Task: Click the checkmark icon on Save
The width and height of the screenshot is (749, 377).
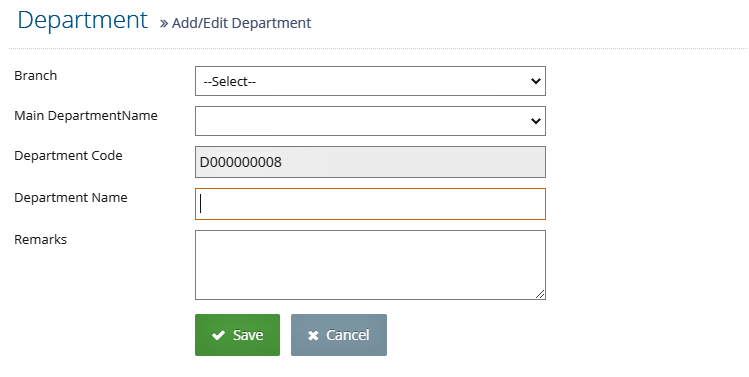Action: click(x=218, y=335)
